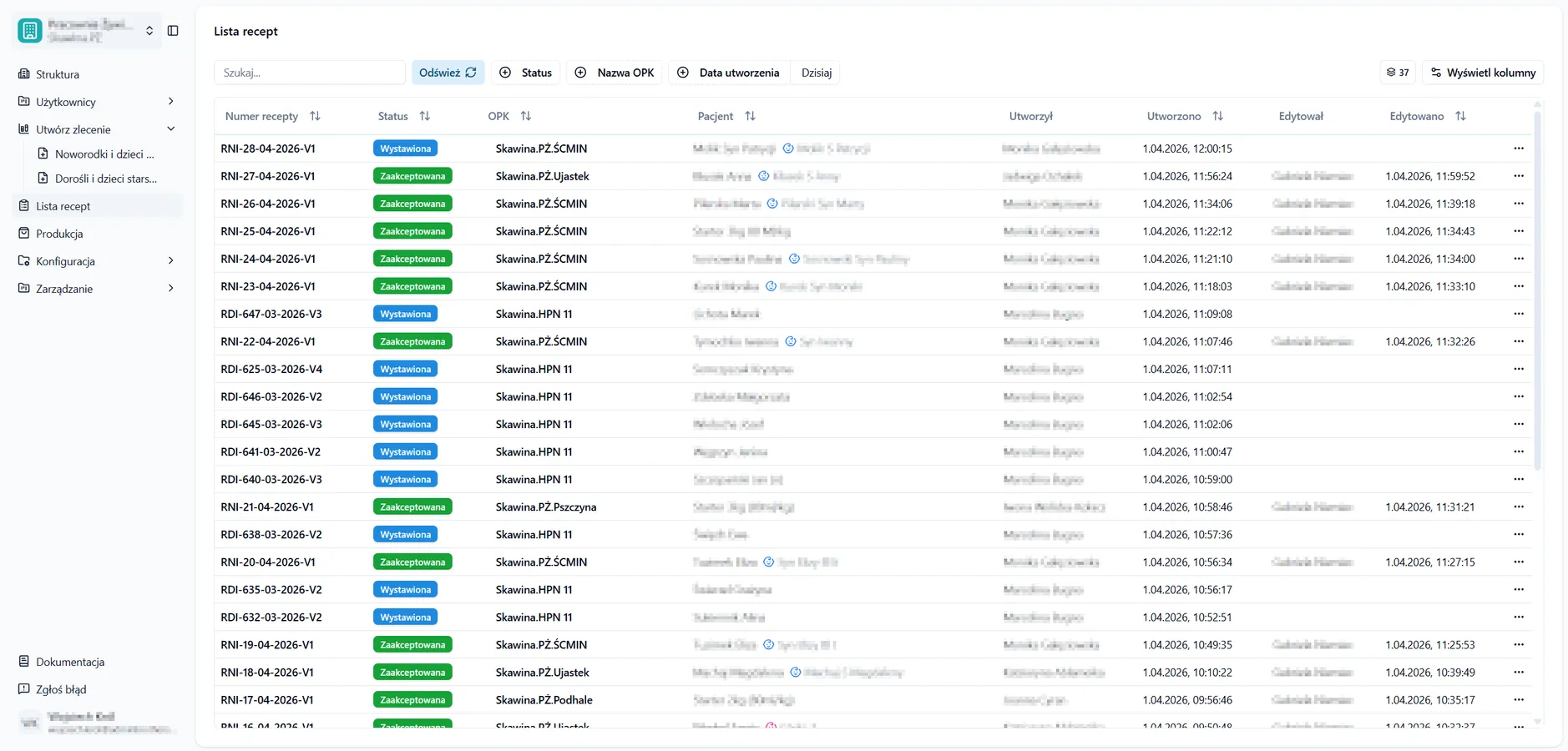Toggle the sidebar panel icon
The image size is (1568, 751).
click(x=173, y=31)
